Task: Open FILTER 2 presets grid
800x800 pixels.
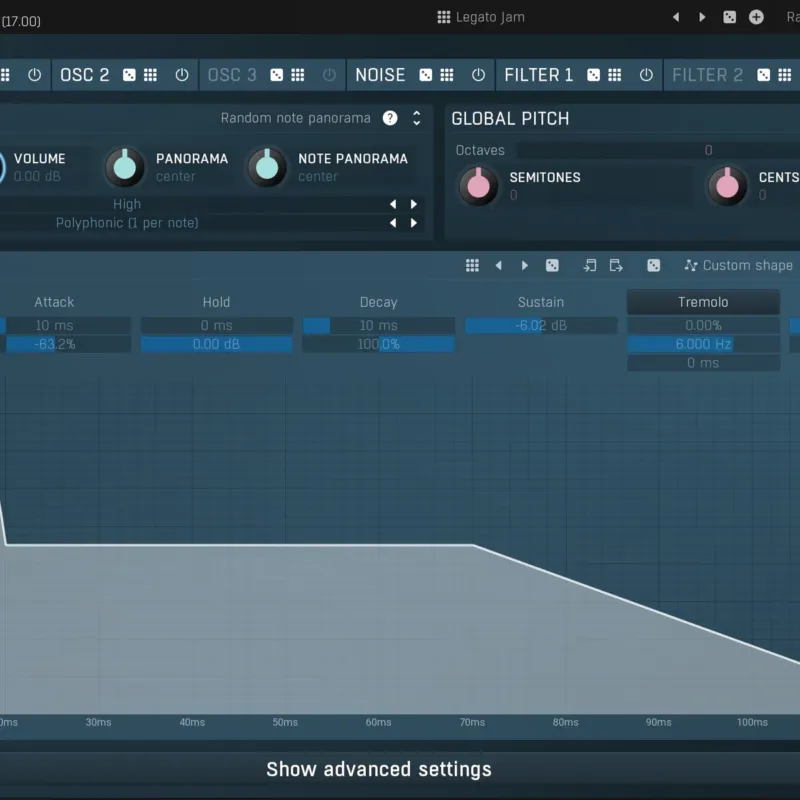Action: pyautogui.click(x=784, y=75)
